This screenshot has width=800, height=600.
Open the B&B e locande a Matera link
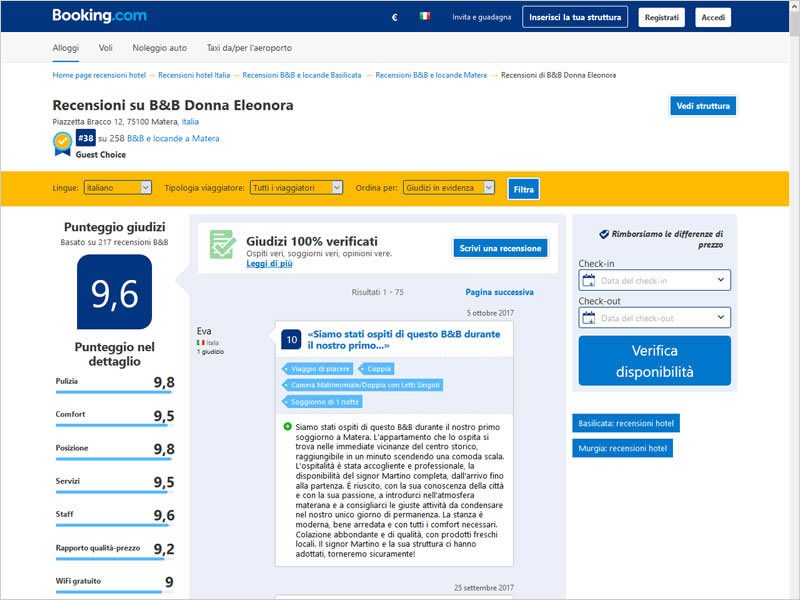(173, 138)
